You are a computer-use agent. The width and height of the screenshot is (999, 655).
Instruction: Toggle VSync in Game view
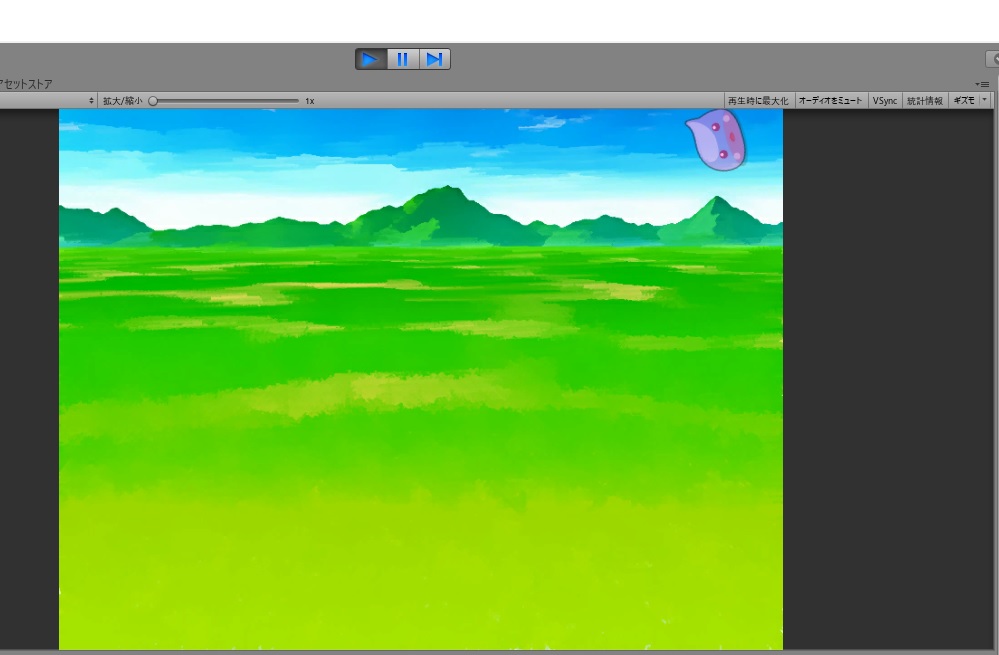[x=885, y=101]
